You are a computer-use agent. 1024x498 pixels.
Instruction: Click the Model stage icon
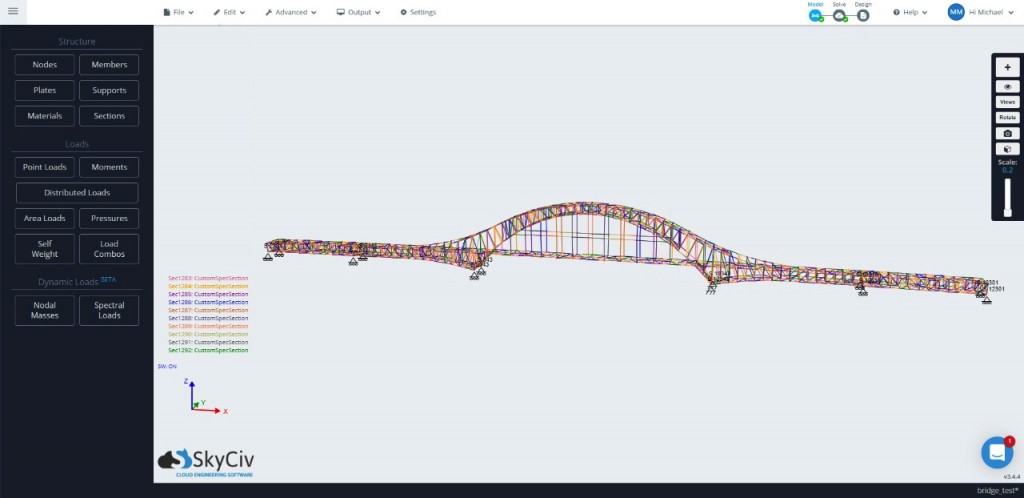coord(815,15)
